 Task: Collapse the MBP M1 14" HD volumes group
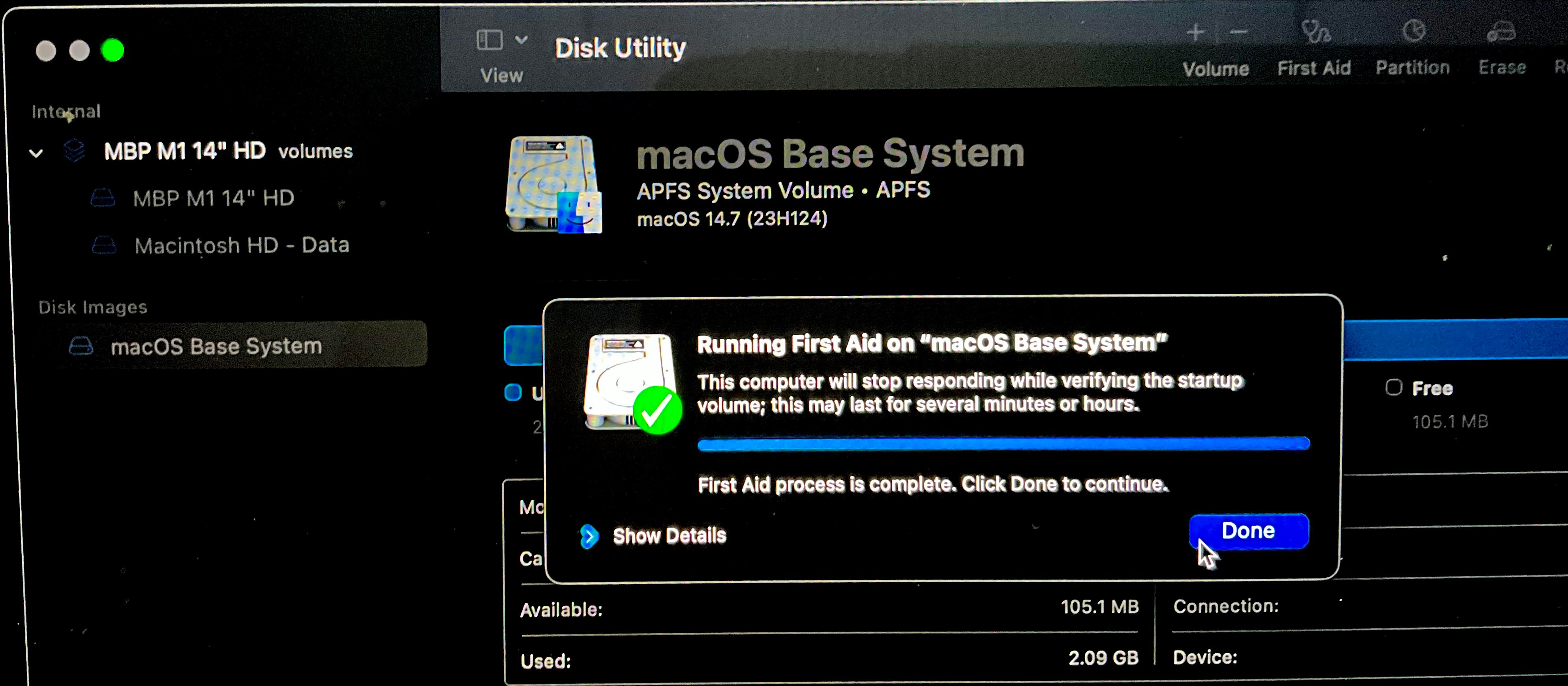click(37, 153)
